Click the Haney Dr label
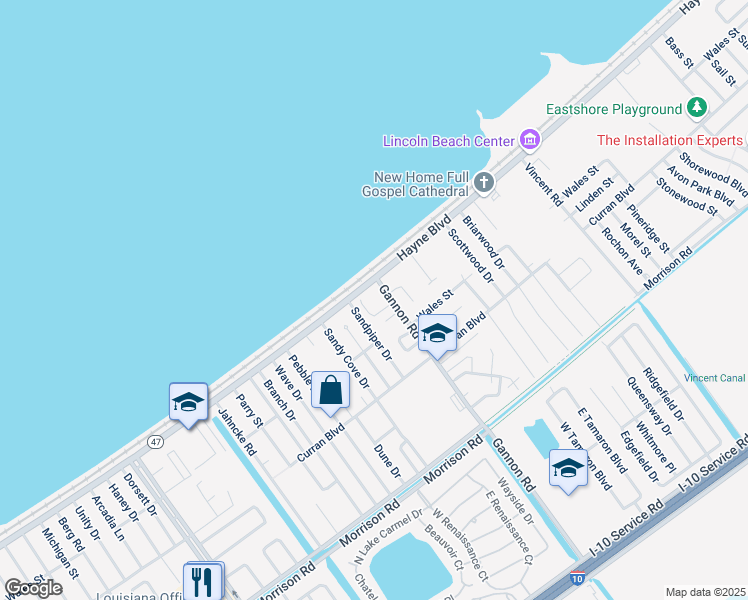The height and width of the screenshot is (600, 748). tap(123, 503)
